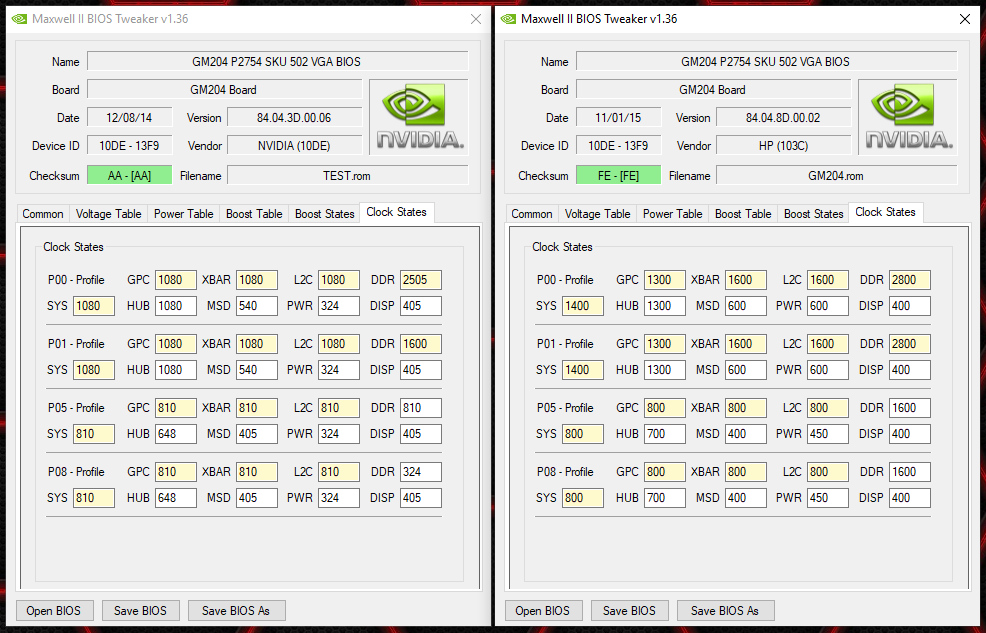Click Checksum field FE - [FE]
The height and width of the screenshot is (633, 986).
coord(618,175)
